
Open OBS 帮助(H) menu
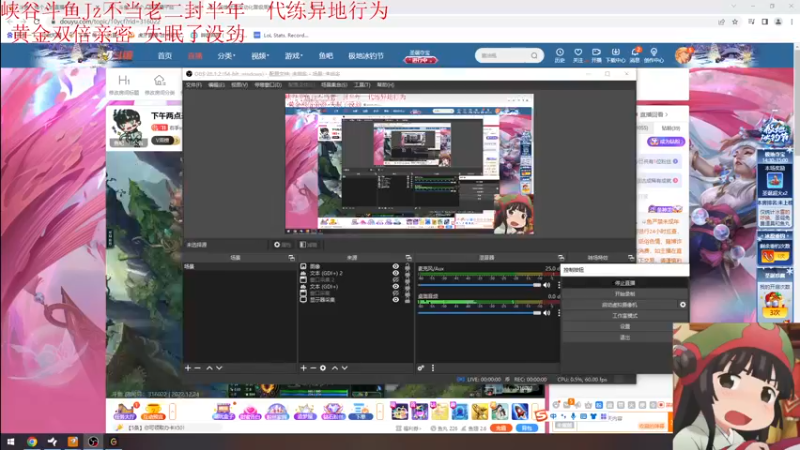[x=385, y=85]
